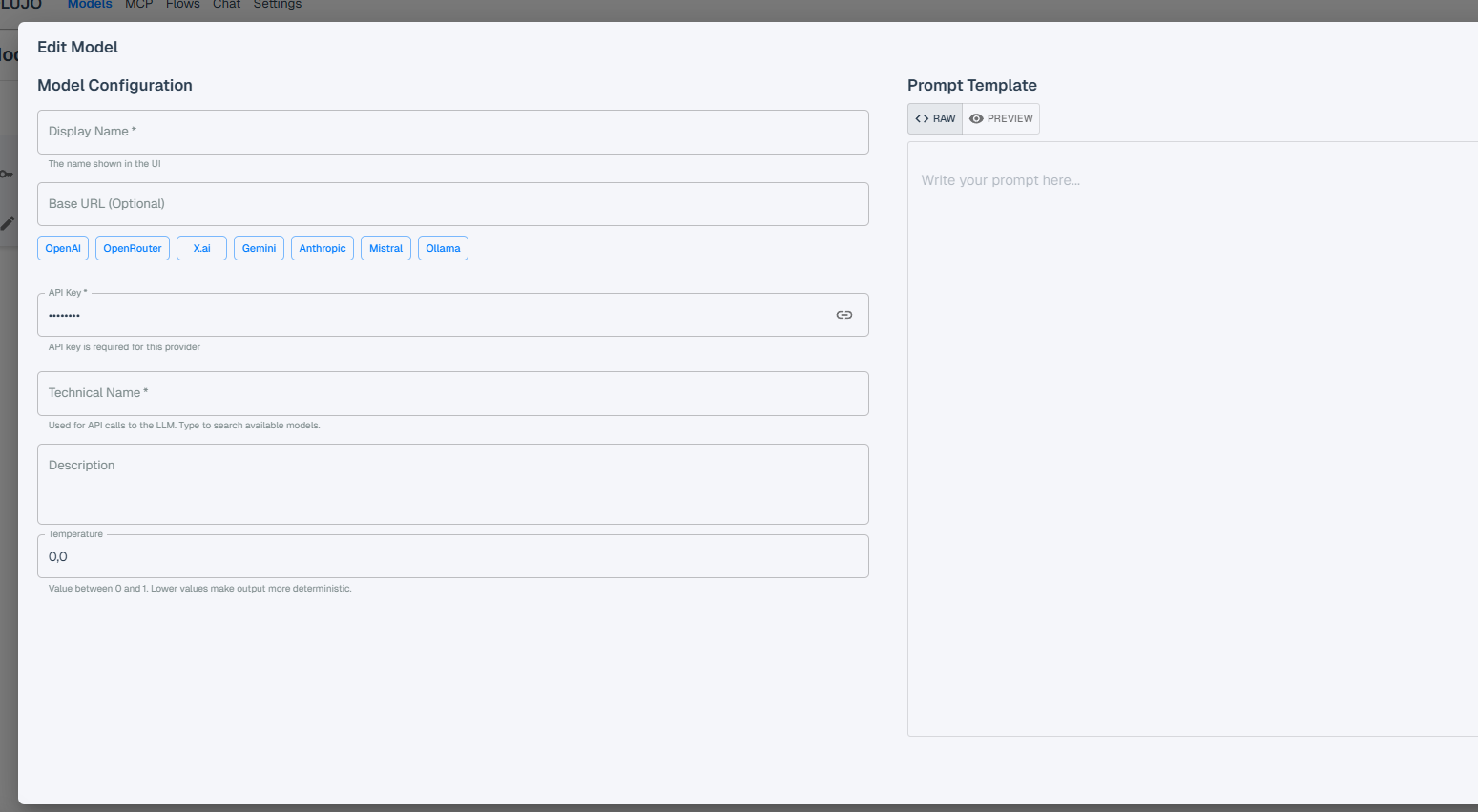The width and height of the screenshot is (1478, 812).
Task: Click the link icon in API Key field
Action: [843, 315]
